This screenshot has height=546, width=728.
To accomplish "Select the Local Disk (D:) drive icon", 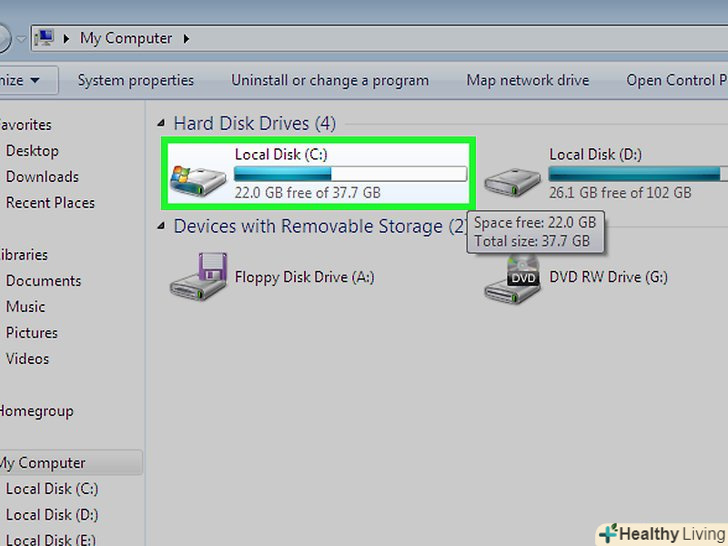I will 513,182.
